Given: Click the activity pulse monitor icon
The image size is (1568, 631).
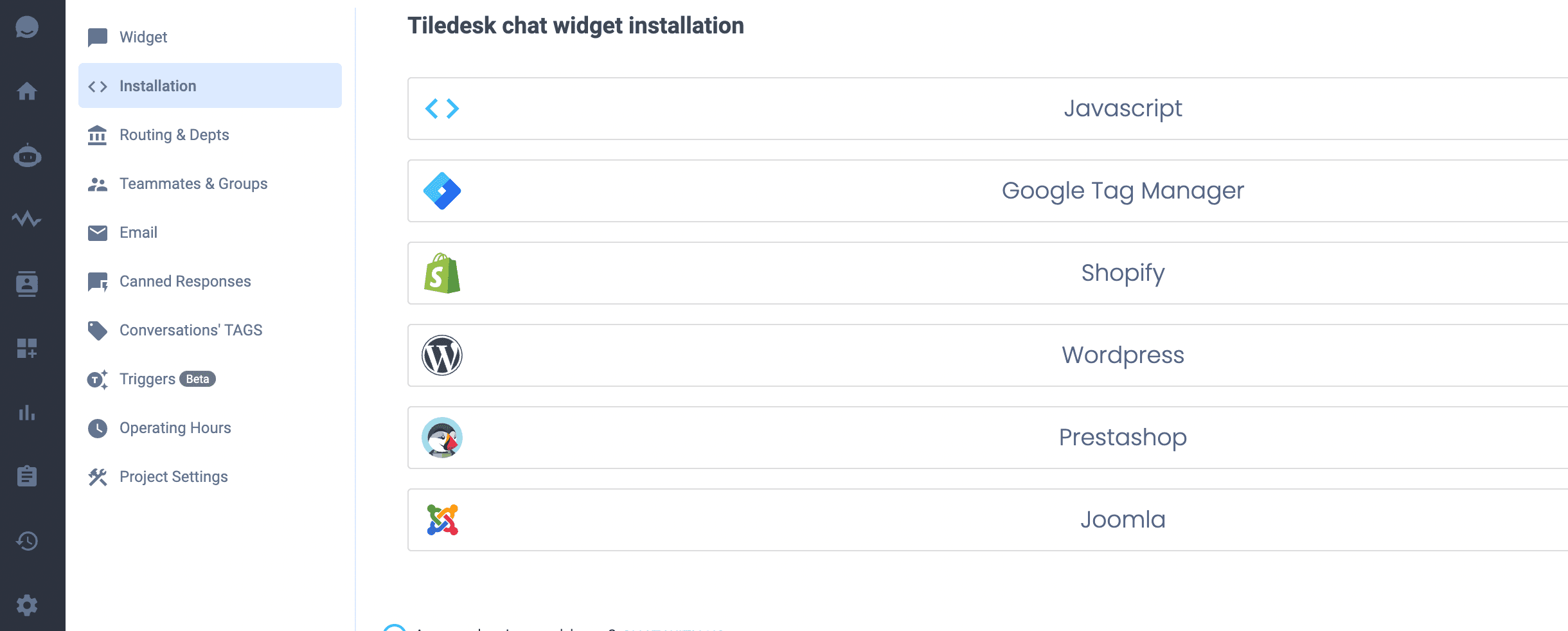Looking at the screenshot, I should [x=27, y=219].
